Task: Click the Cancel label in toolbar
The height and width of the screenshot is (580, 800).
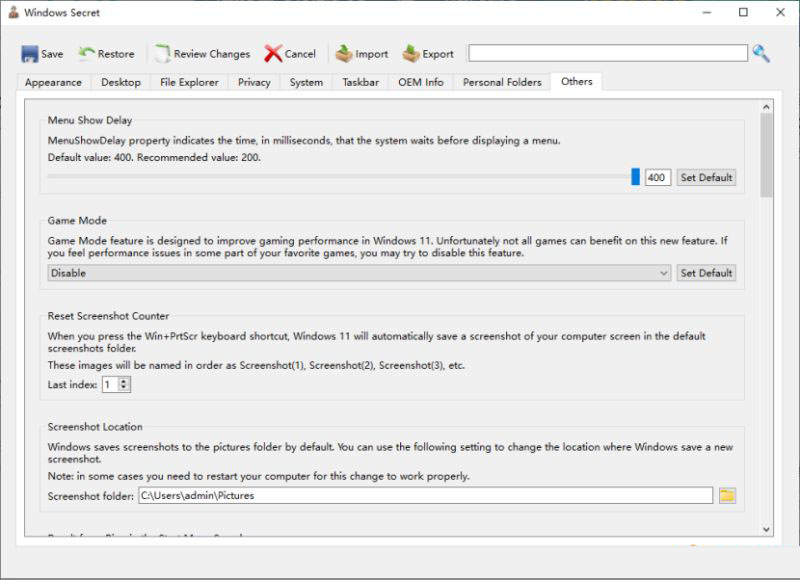Action: 300,54
